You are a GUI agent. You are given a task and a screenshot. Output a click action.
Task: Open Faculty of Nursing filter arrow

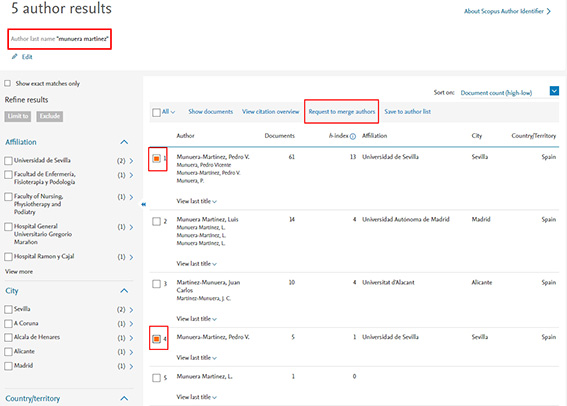coord(131,197)
